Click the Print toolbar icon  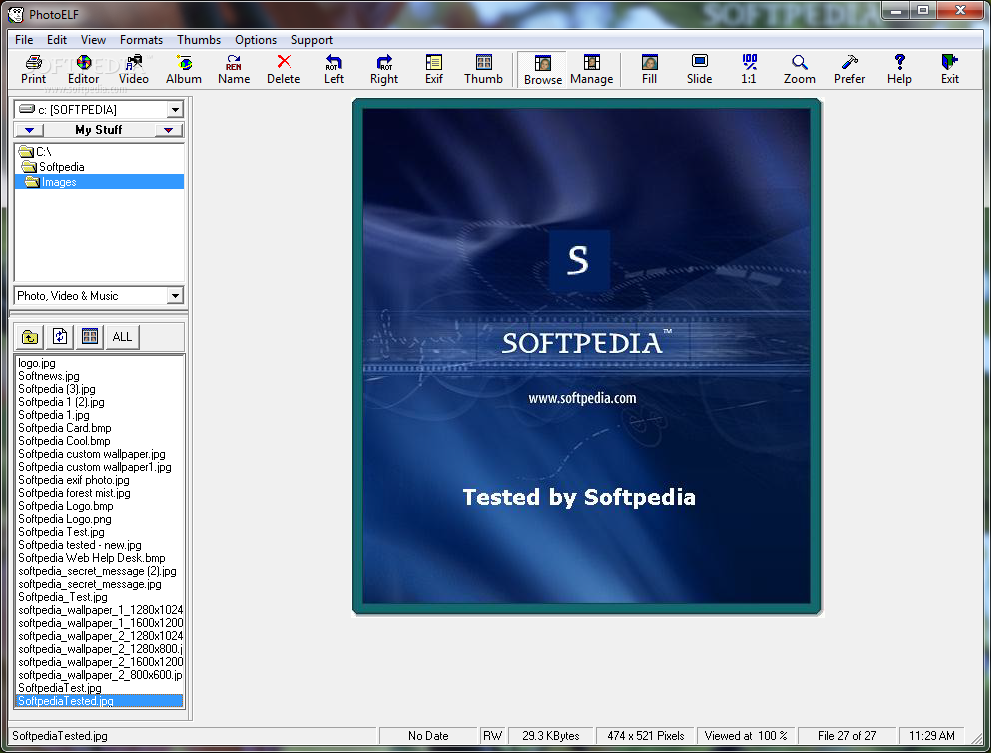pos(34,69)
